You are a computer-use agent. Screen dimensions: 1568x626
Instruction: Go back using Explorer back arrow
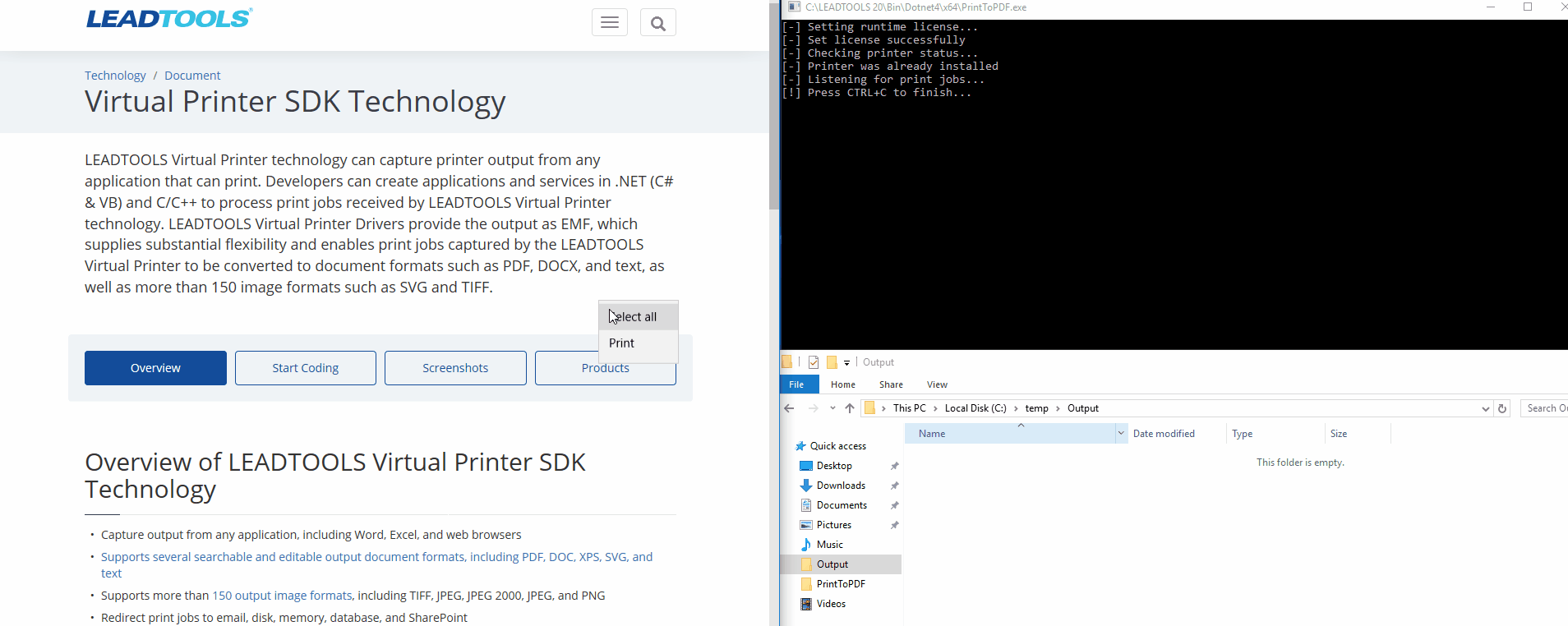pos(789,408)
